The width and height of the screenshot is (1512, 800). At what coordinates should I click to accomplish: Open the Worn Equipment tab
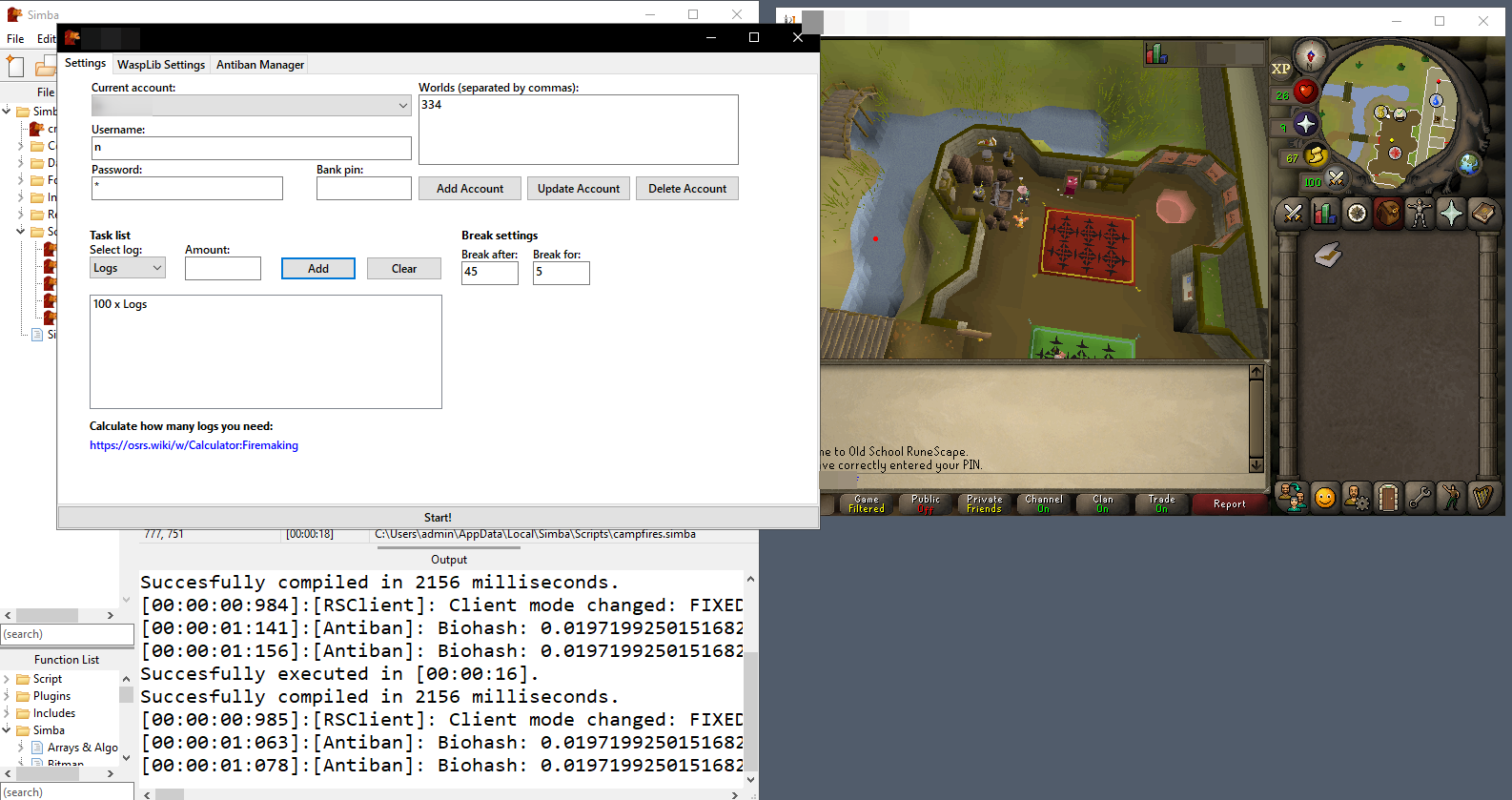tap(1420, 214)
